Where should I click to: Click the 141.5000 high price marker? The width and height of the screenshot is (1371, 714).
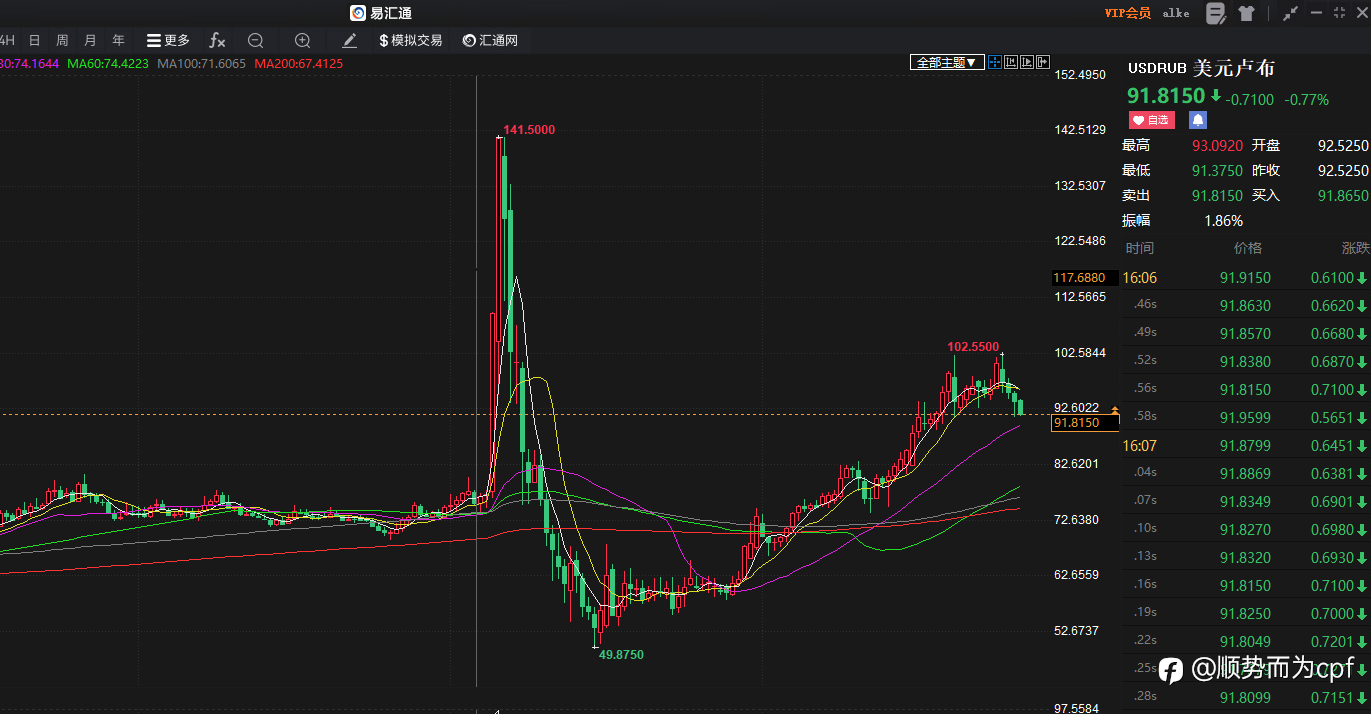[528, 130]
